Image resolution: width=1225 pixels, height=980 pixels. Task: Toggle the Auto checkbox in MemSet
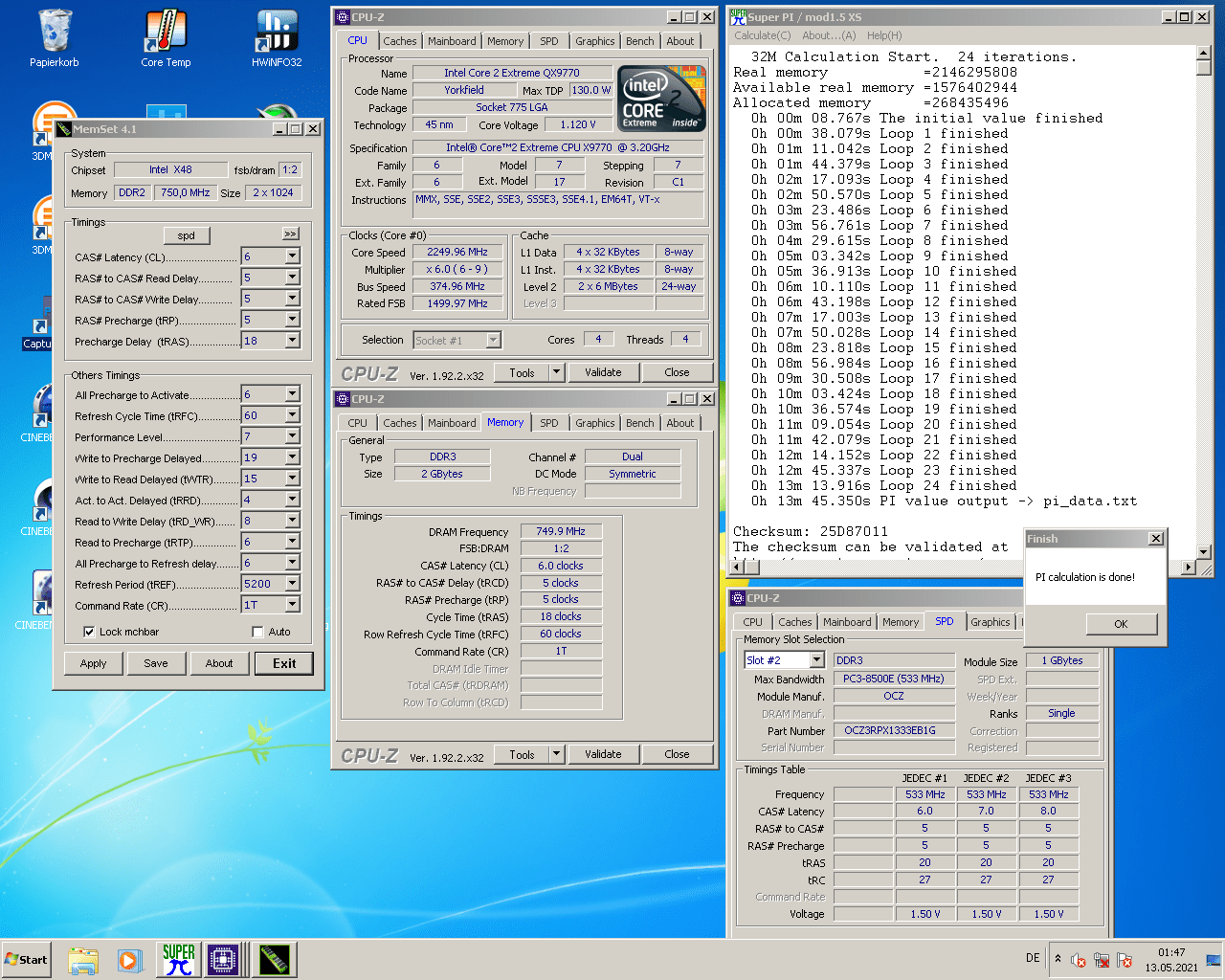(257, 632)
